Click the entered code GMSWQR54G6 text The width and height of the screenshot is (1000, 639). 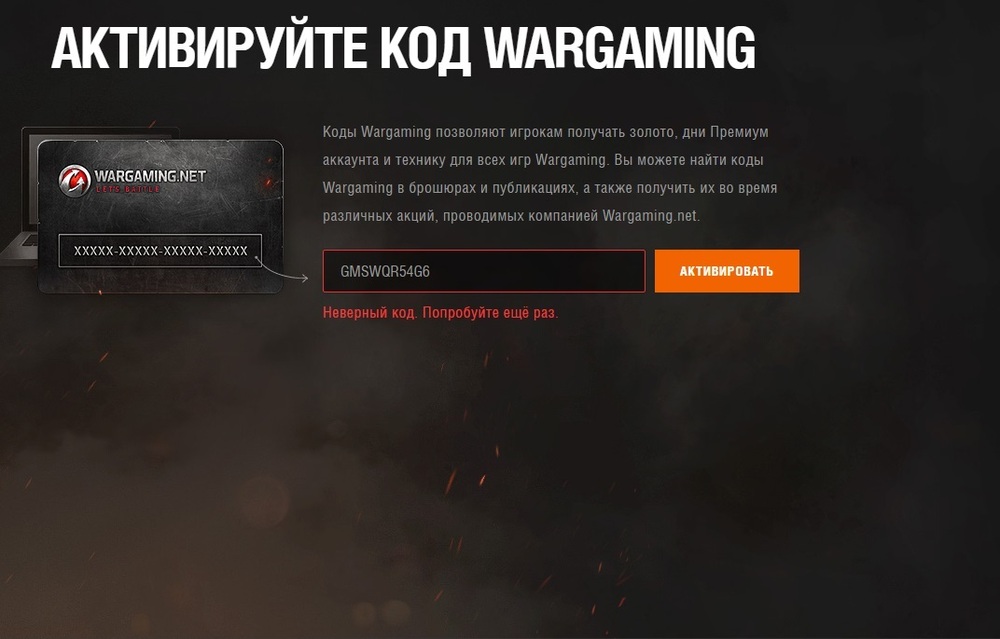[385, 272]
